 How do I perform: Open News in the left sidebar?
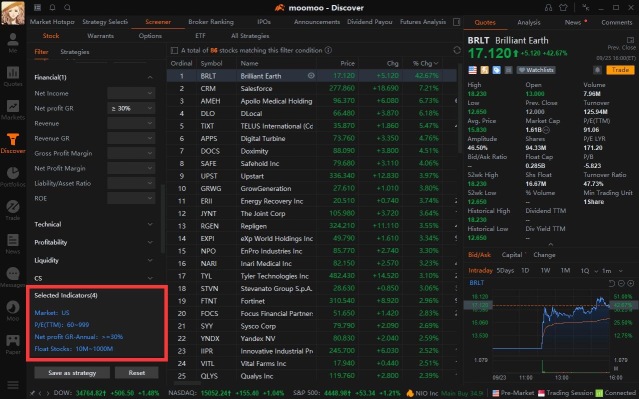[x=13, y=243]
